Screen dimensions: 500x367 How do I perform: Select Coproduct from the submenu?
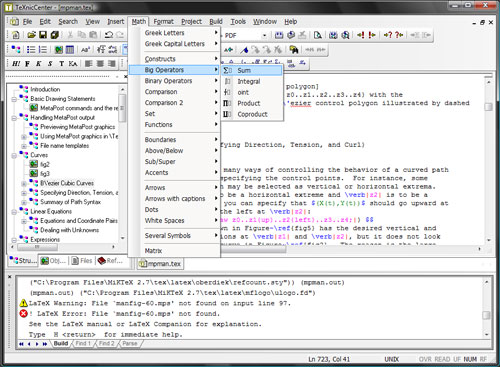tap(252, 114)
